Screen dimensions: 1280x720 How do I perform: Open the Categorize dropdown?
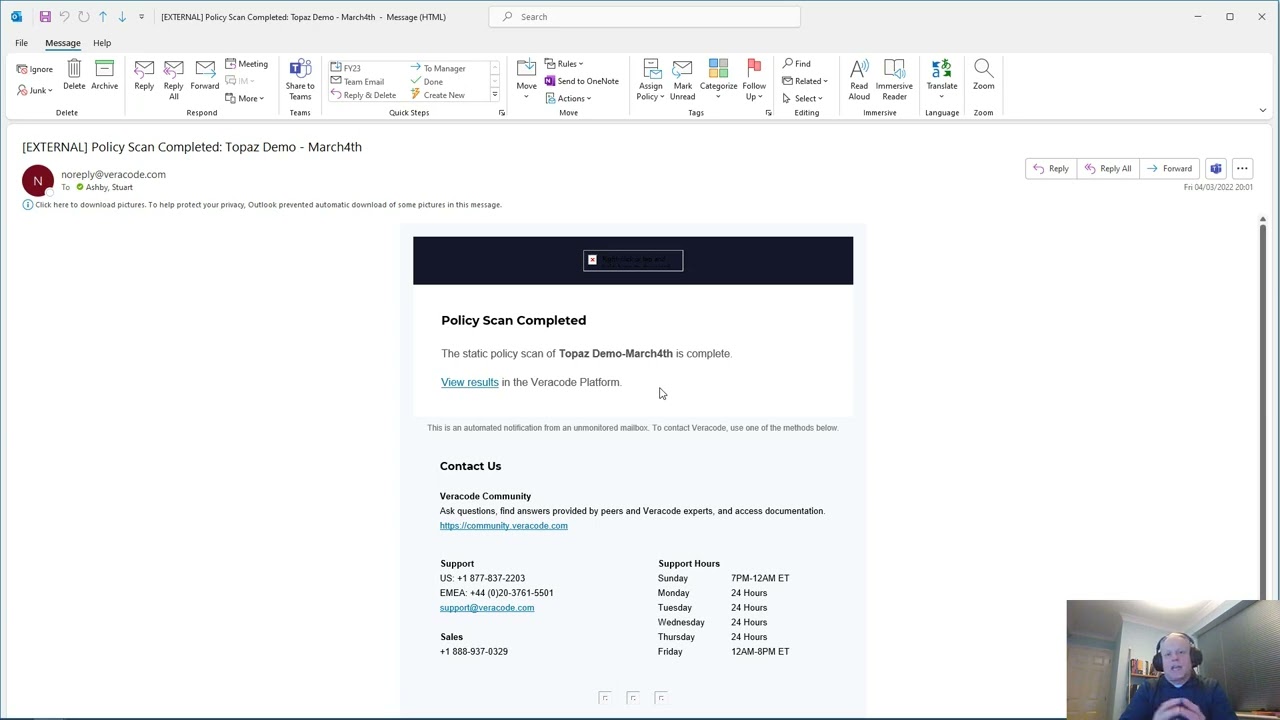click(x=718, y=80)
